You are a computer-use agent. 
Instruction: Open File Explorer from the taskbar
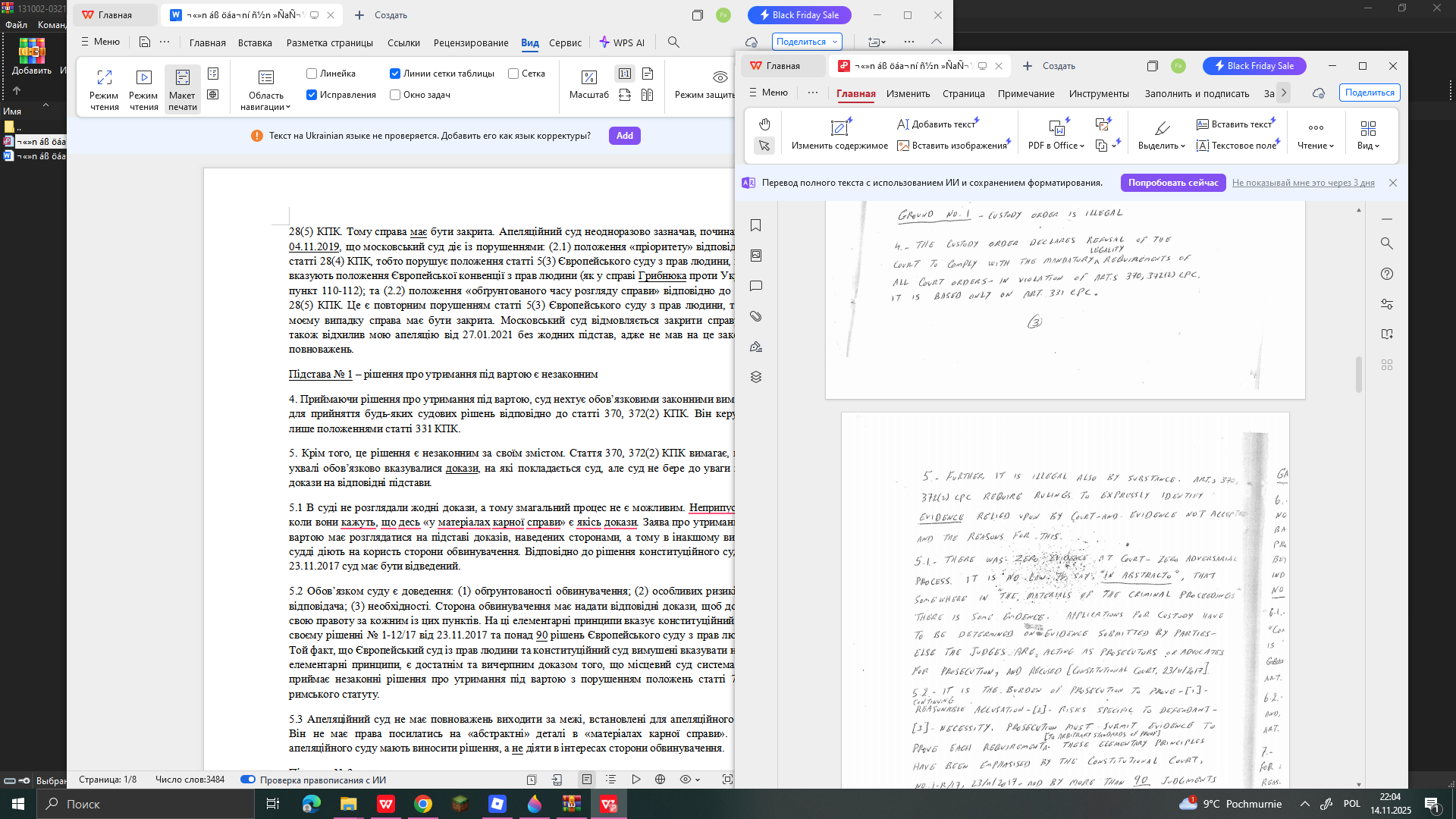tap(349, 804)
